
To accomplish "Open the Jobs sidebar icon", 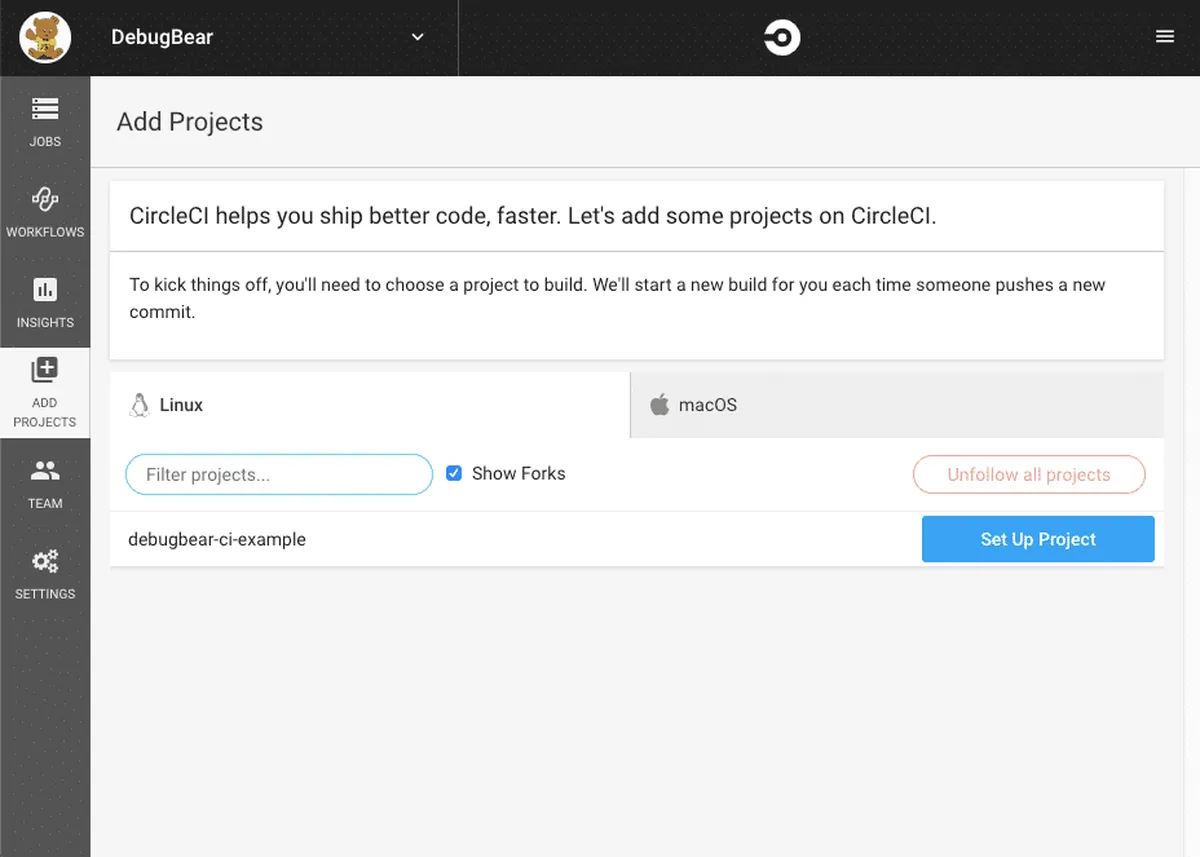I will click(45, 108).
